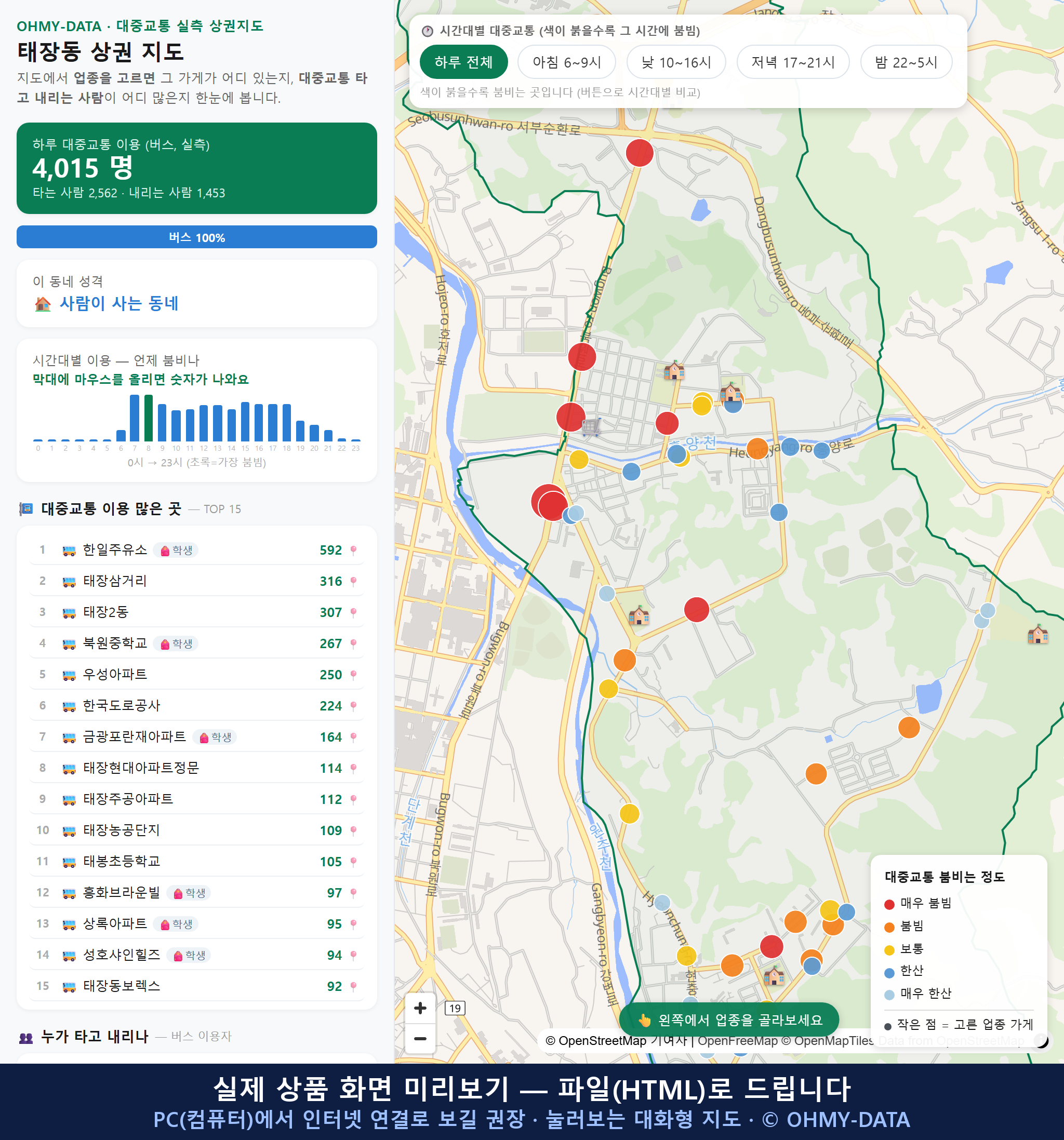Click the 누가 타고 내리나 section heading

click(95, 1037)
